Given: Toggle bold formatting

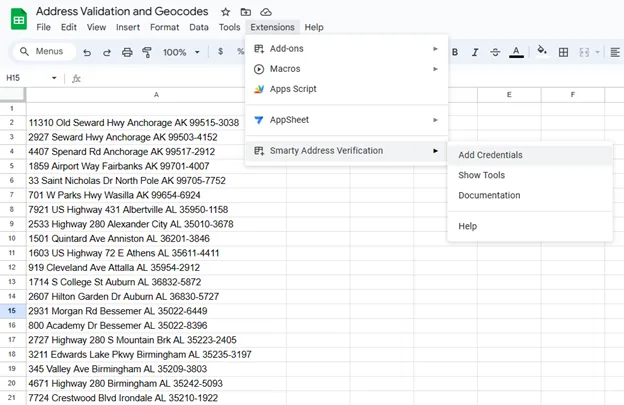Looking at the screenshot, I should point(455,52).
